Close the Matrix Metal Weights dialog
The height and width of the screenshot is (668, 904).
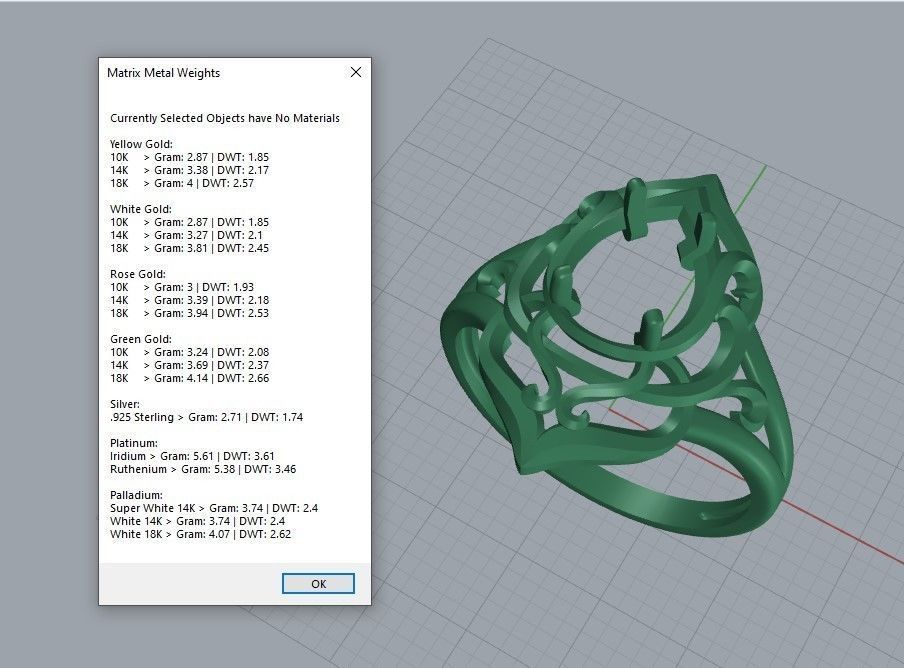[x=356, y=72]
